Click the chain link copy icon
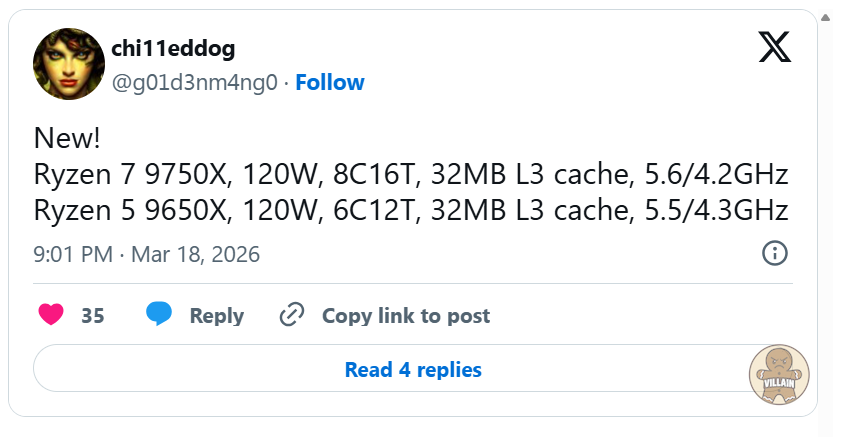This screenshot has height=437, width=841. click(292, 315)
